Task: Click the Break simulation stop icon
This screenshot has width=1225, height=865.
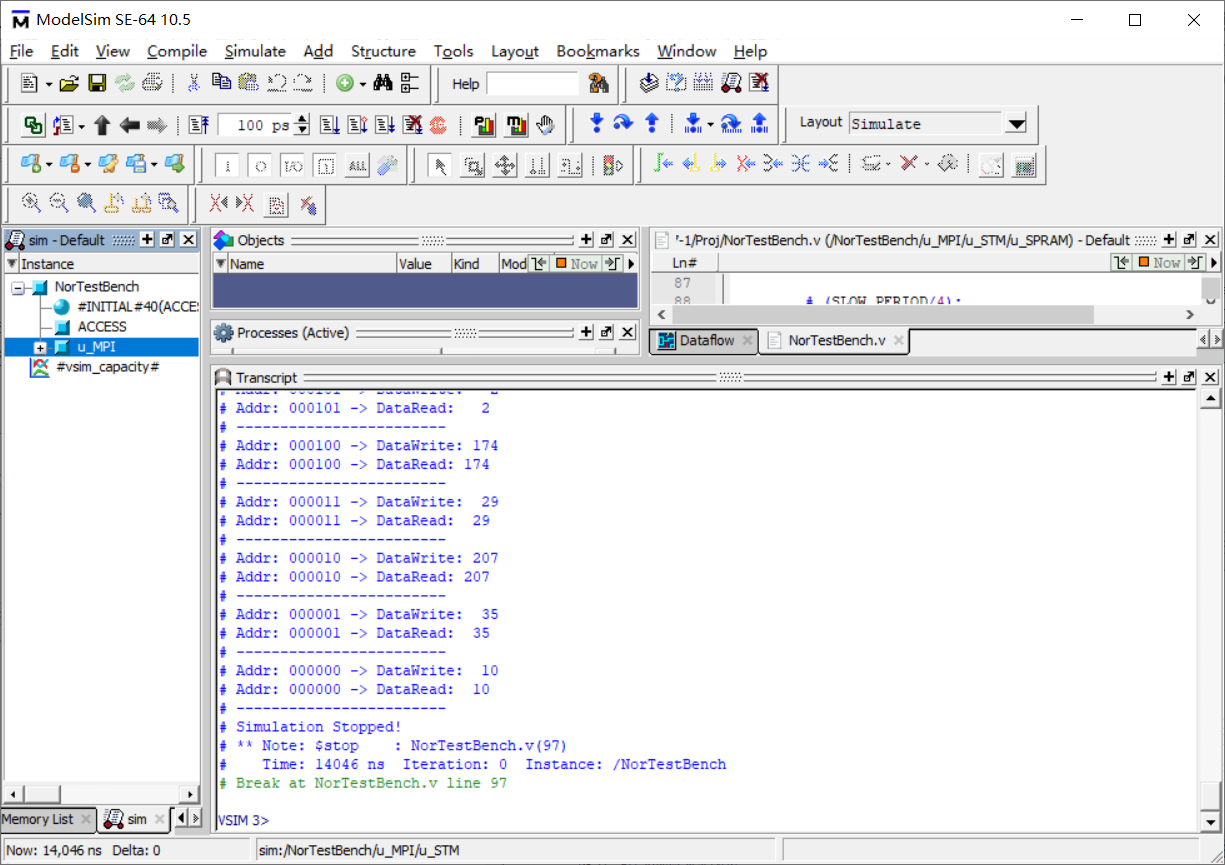Action: pyautogui.click(x=438, y=125)
